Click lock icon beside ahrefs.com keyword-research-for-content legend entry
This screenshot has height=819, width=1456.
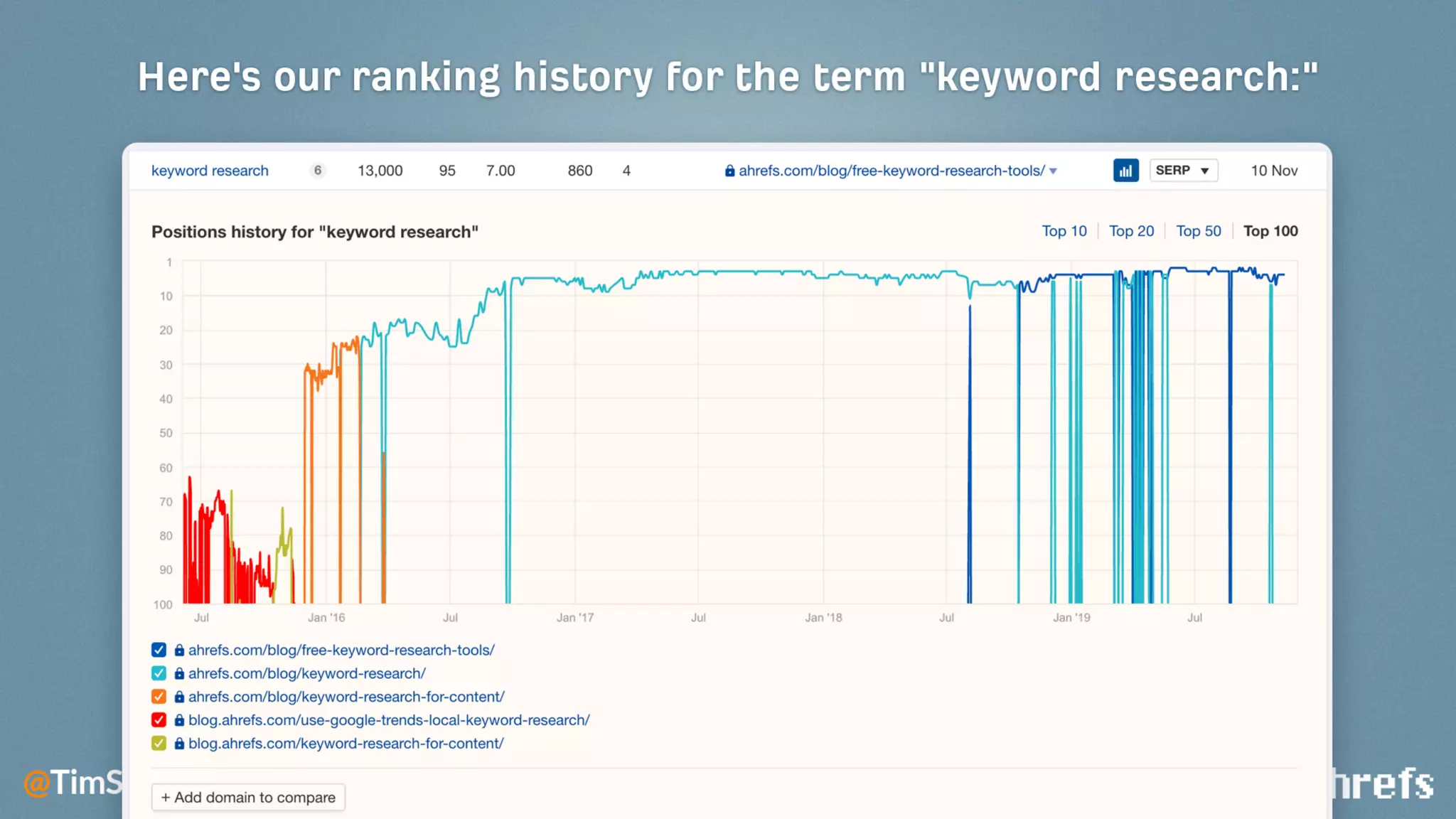(x=179, y=697)
